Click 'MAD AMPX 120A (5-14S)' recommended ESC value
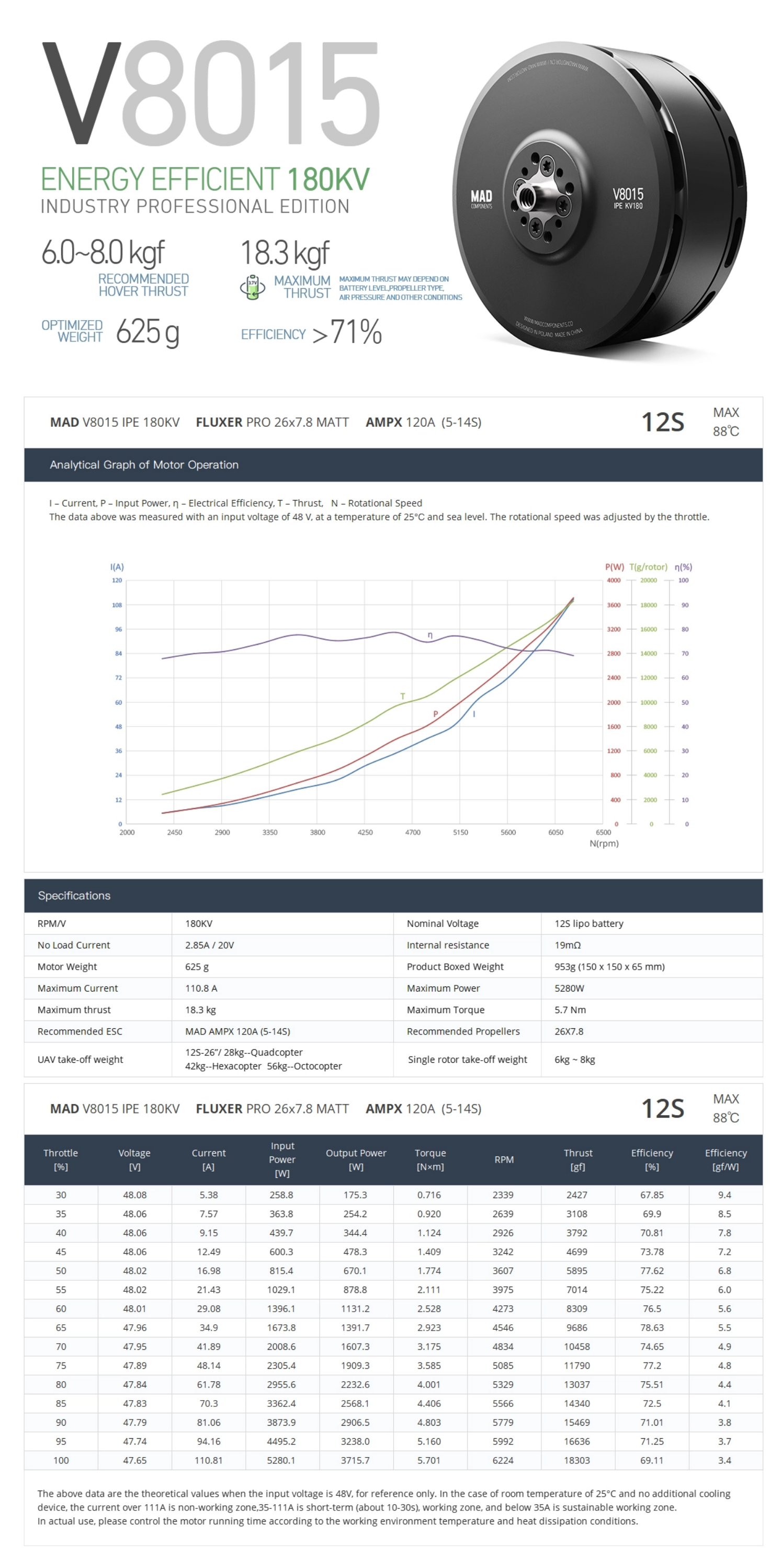781x1568 pixels. pyautogui.click(x=237, y=1031)
